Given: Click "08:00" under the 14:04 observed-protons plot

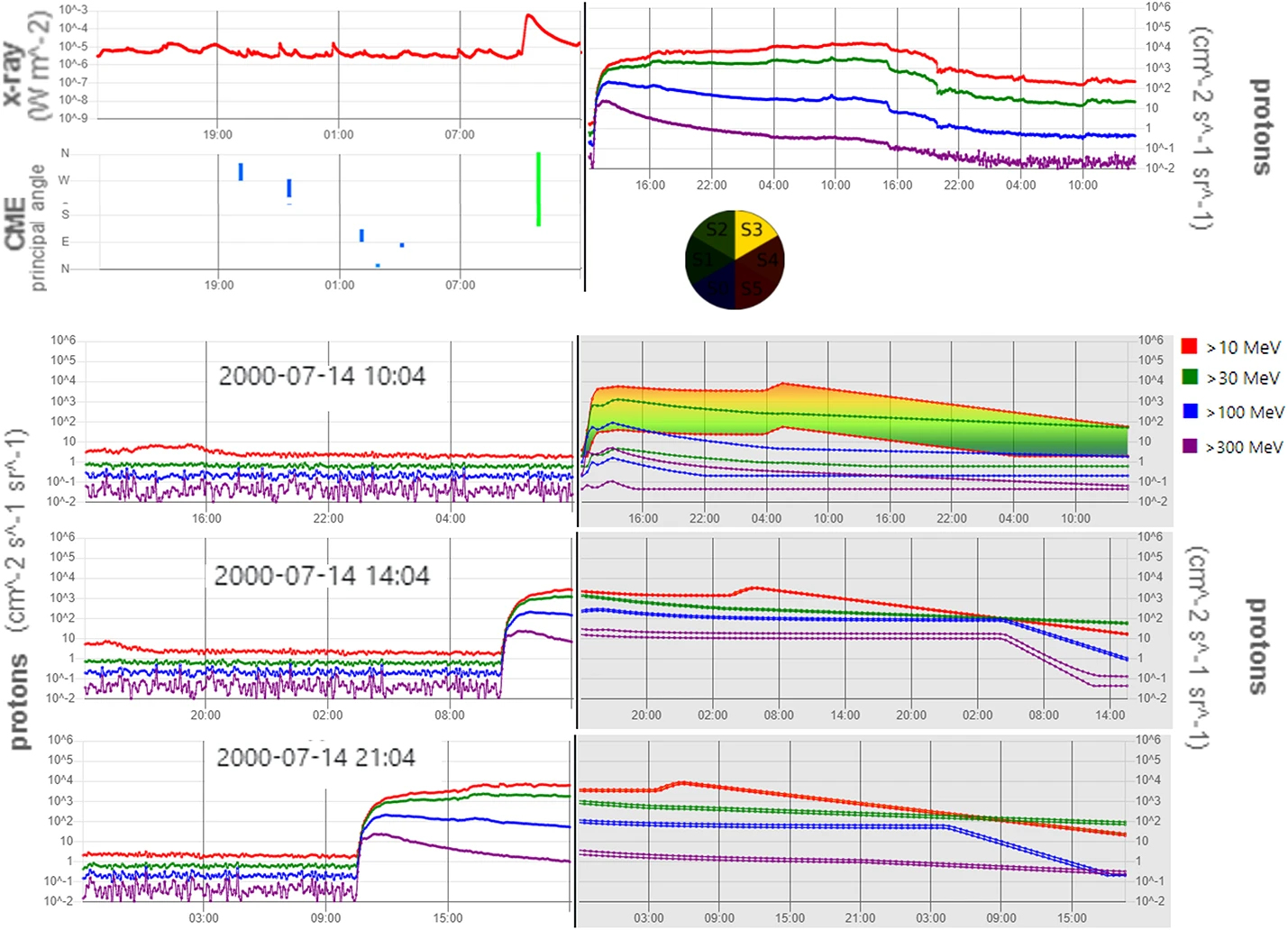Looking at the screenshot, I should coord(450,715).
